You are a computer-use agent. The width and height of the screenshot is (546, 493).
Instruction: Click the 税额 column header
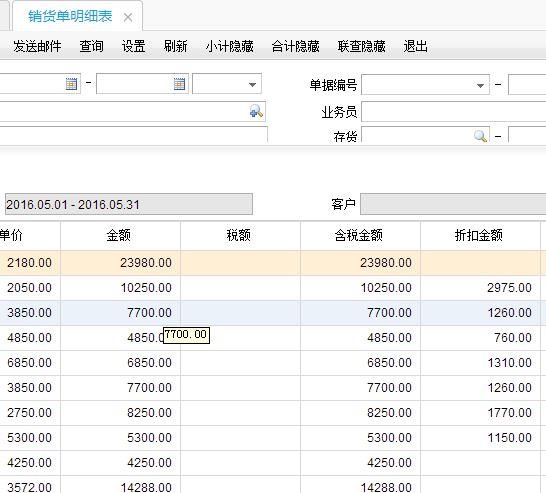click(240, 235)
